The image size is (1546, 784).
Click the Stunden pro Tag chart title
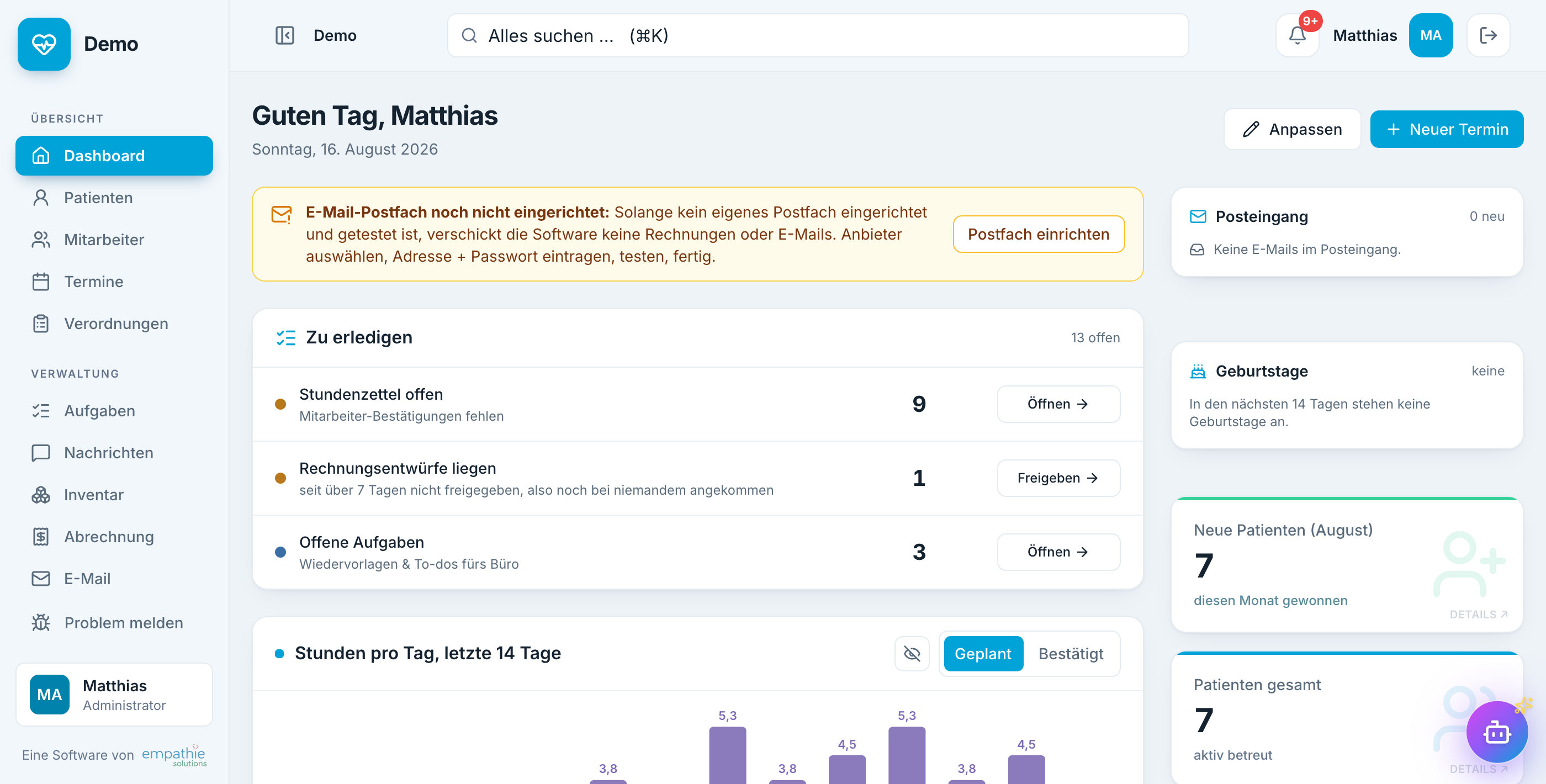coord(427,653)
